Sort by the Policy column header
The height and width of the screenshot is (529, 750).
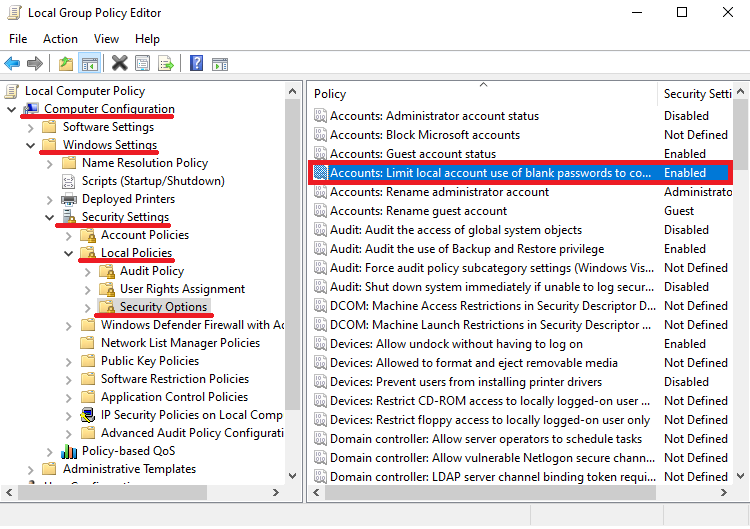(483, 94)
